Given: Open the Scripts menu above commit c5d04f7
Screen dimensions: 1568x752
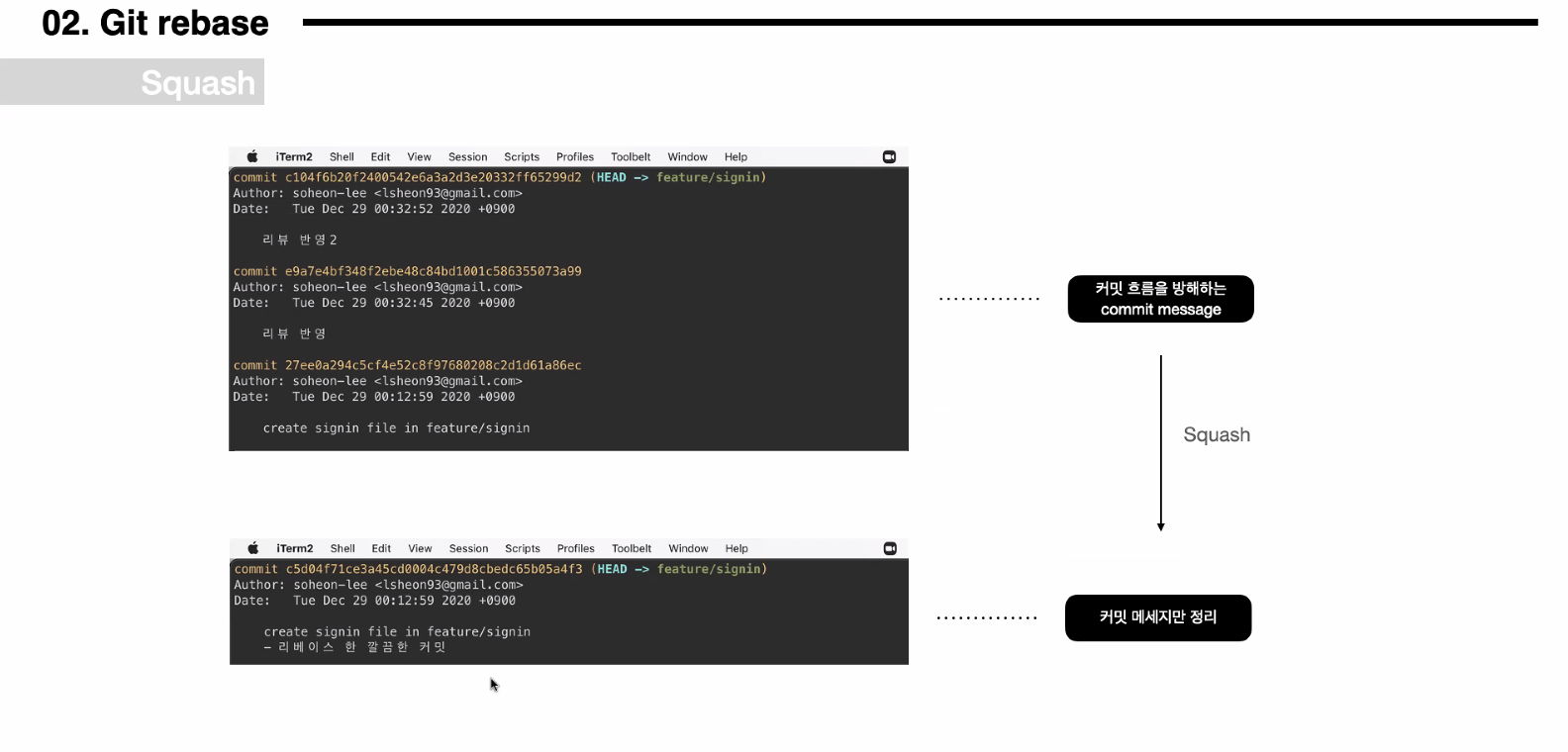Looking at the screenshot, I should click(x=523, y=548).
